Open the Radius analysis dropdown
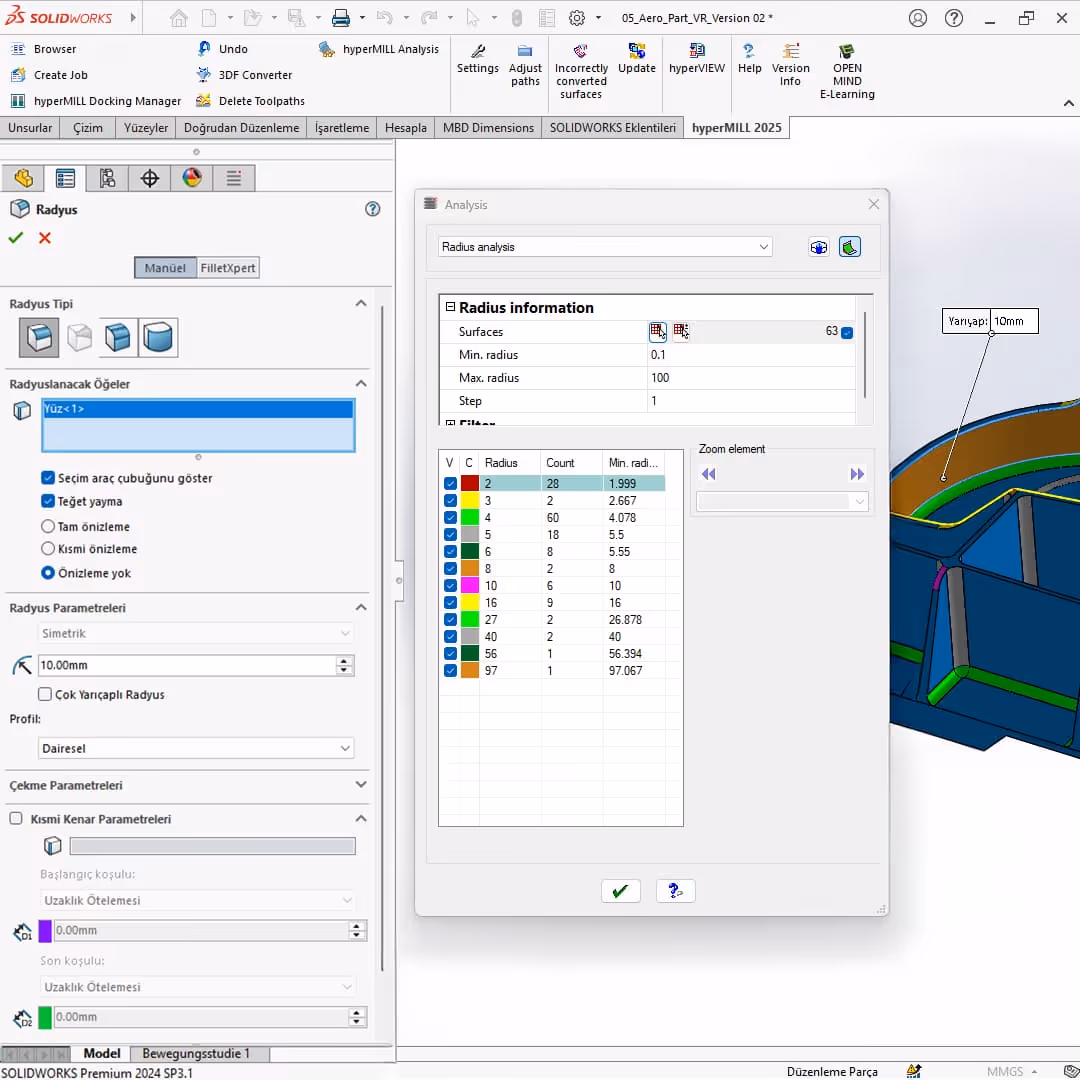The width and height of the screenshot is (1080, 1080). 605,247
